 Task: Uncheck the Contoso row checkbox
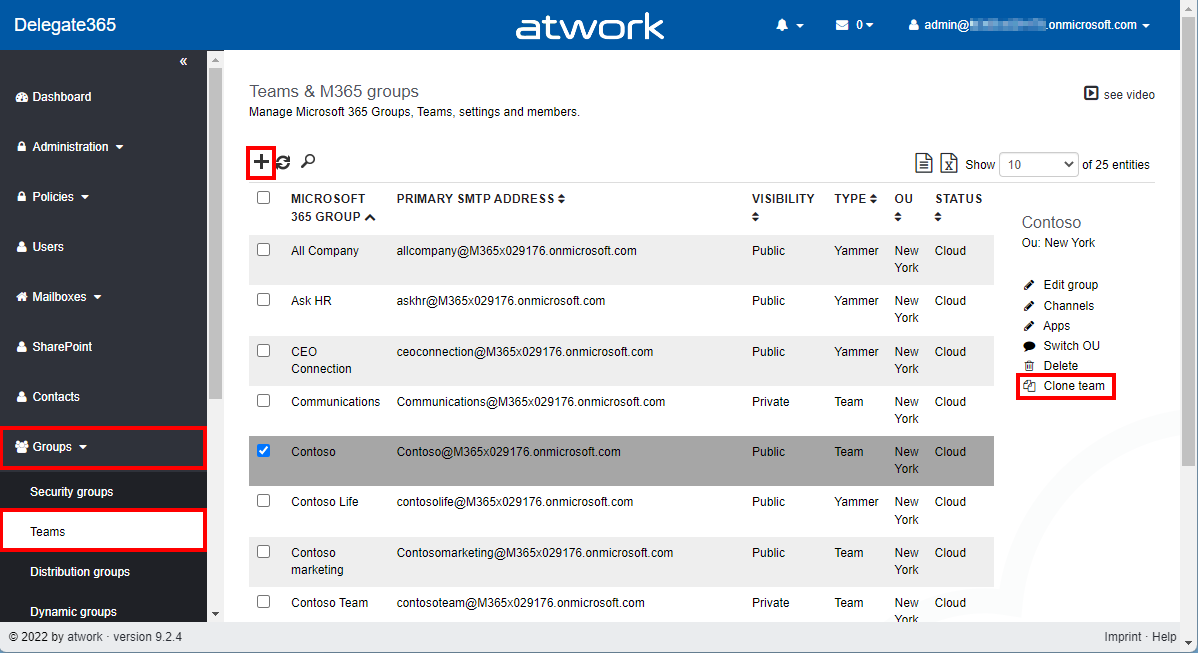pyautogui.click(x=264, y=451)
